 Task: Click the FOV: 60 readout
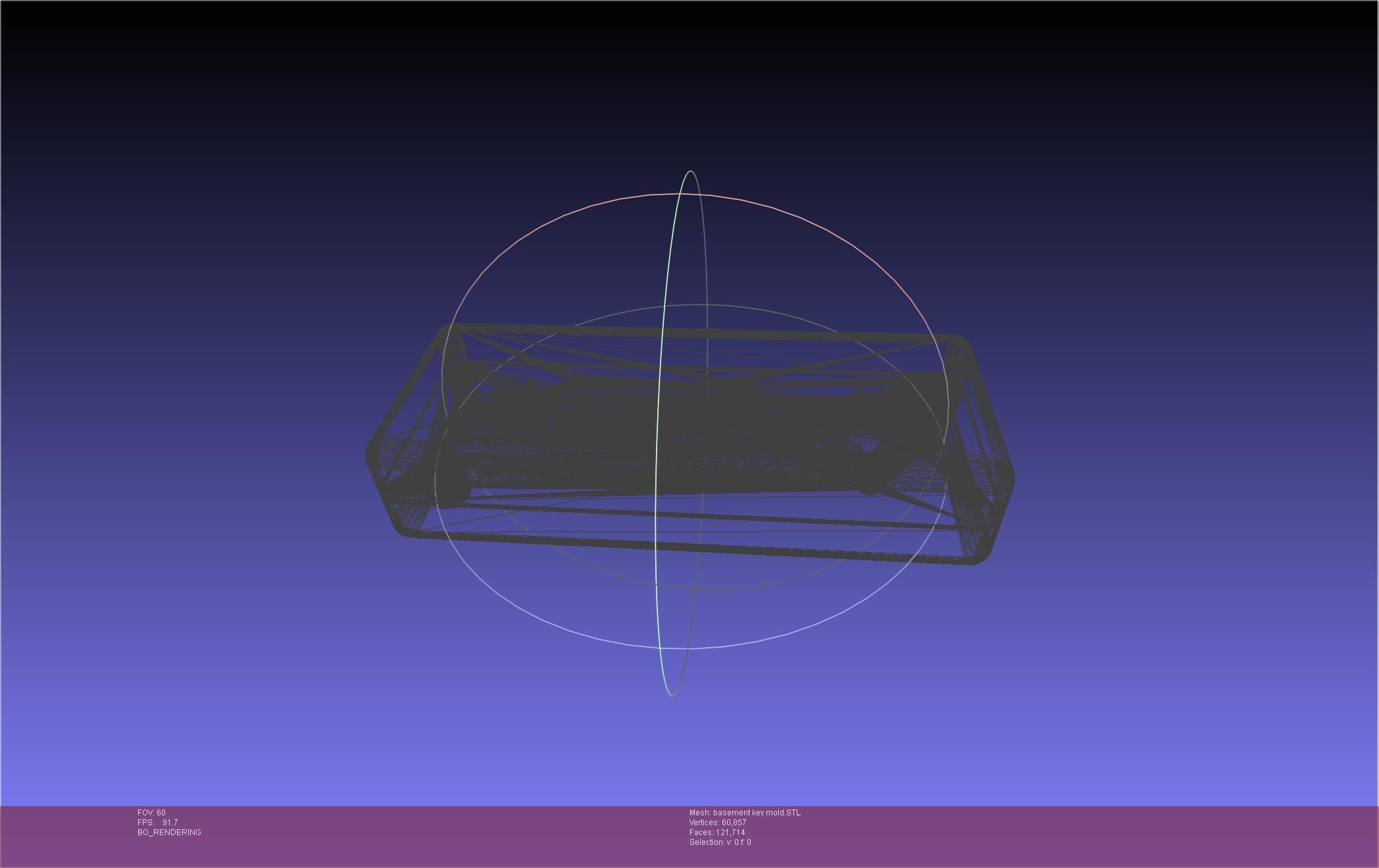(151, 813)
